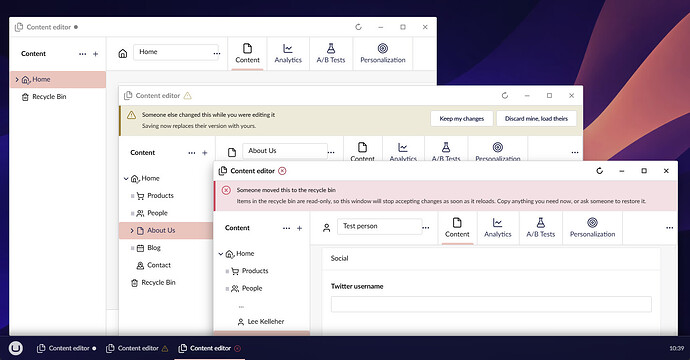Open Personalization tab in Test person window

tap(592, 228)
